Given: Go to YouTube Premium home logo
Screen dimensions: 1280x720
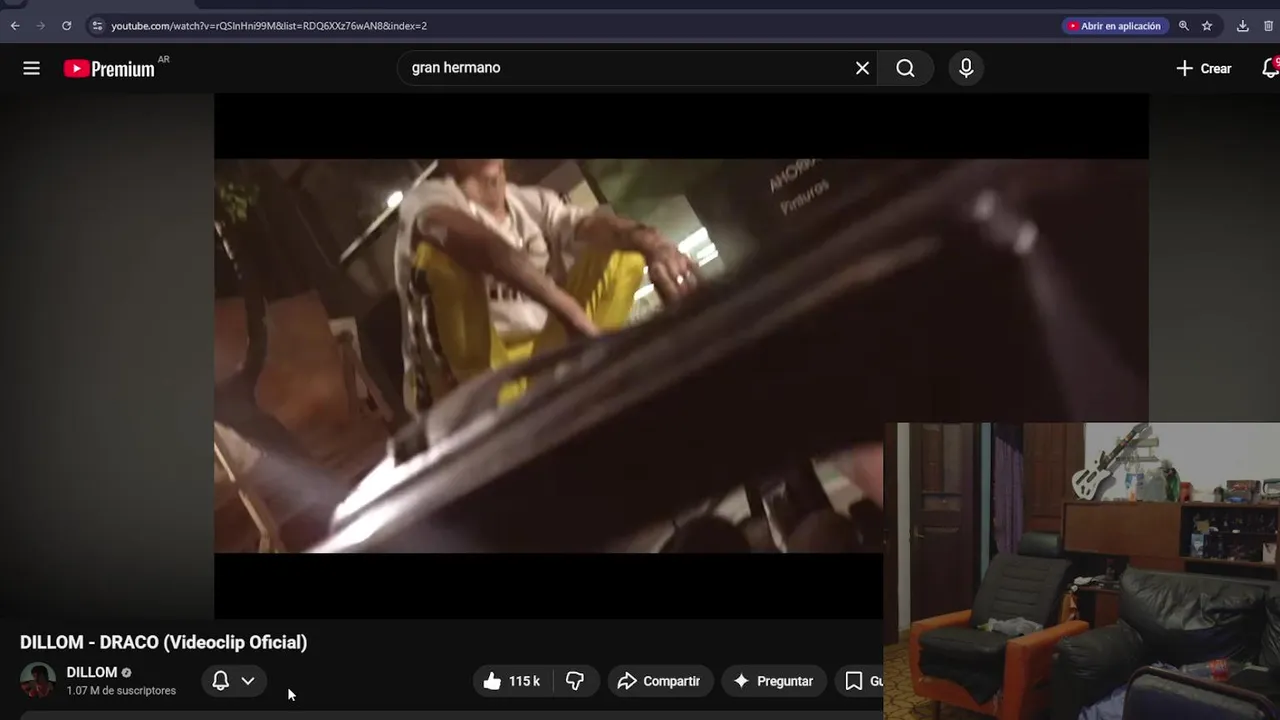Looking at the screenshot, I should click(109, 68).
